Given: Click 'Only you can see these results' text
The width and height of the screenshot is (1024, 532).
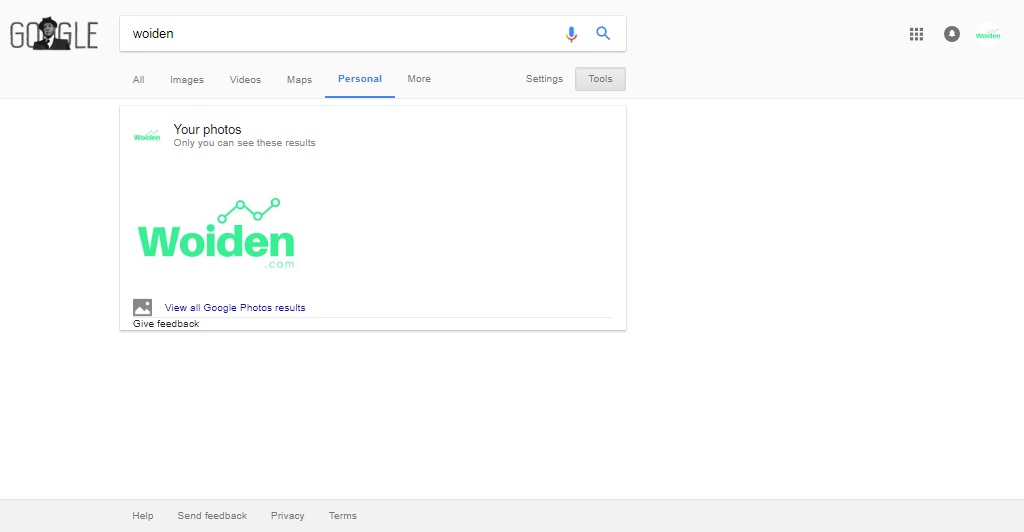Looking at the screenshot, I should tap(244, 143).
